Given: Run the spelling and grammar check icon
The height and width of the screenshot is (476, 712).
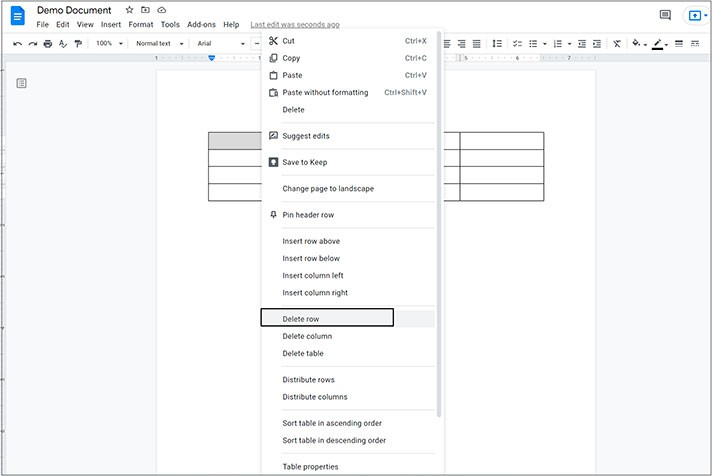Looking at the screenshot, I should 63,44.
